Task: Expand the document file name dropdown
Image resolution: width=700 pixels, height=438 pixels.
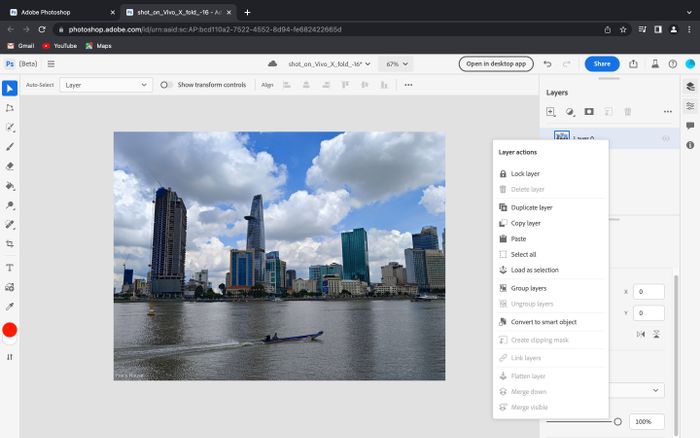Action: [330, 64]
